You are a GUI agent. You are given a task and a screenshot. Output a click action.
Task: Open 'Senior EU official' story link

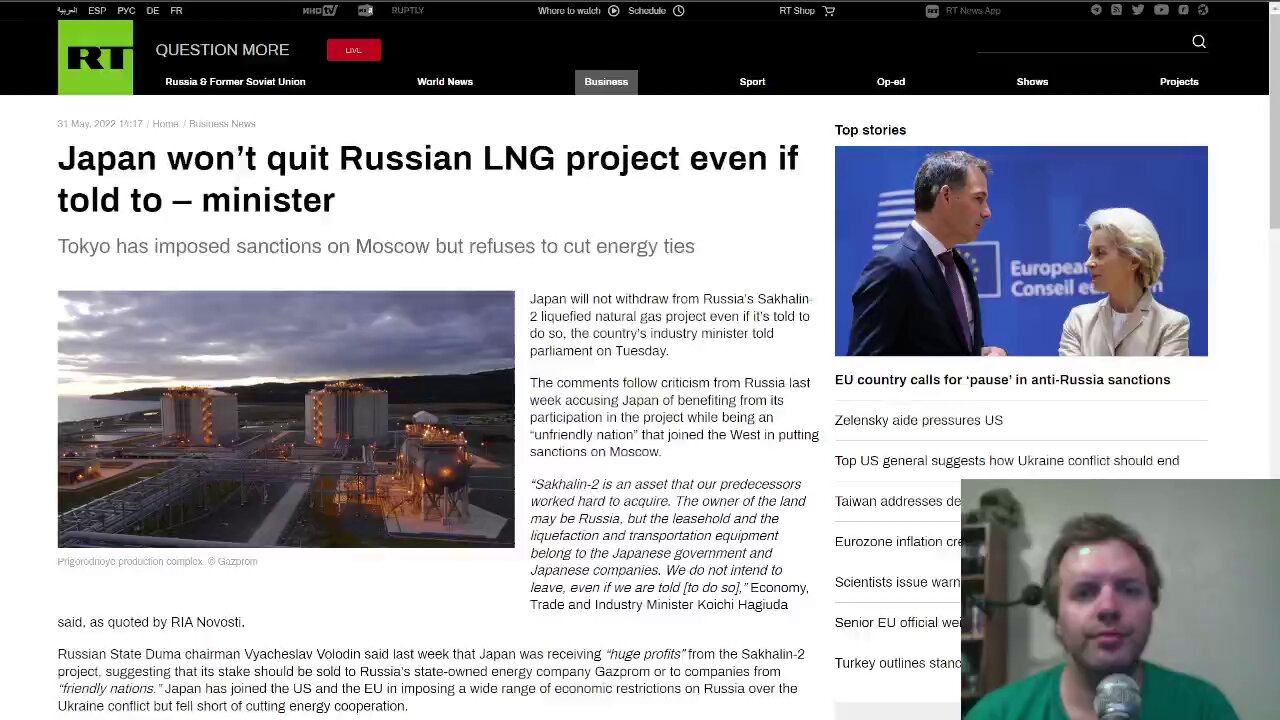(897, 623)
